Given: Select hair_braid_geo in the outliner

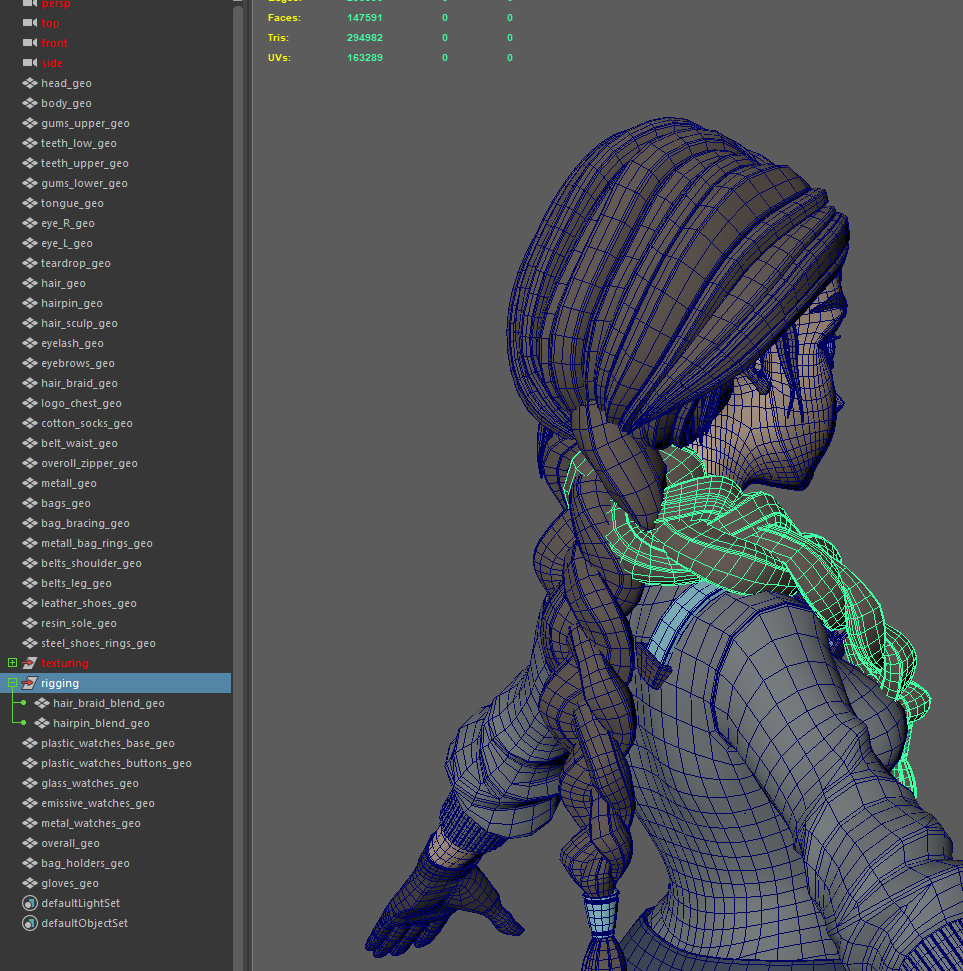Looking at the screenshot, I should pyautogui.click(x=79, y=383).
